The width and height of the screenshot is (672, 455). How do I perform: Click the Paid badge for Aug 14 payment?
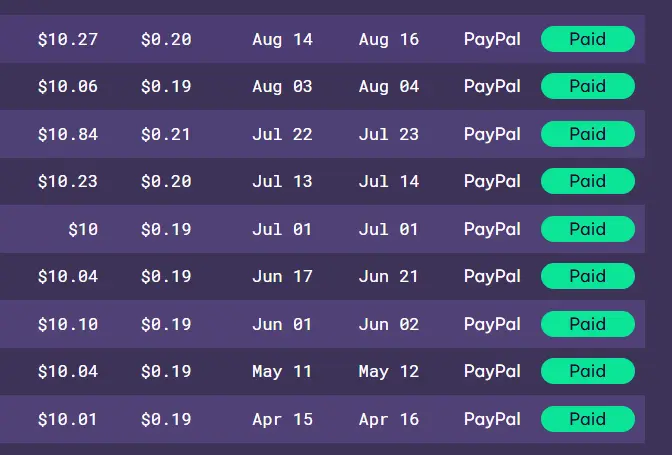pyautogui.click(x=588, y=39)
